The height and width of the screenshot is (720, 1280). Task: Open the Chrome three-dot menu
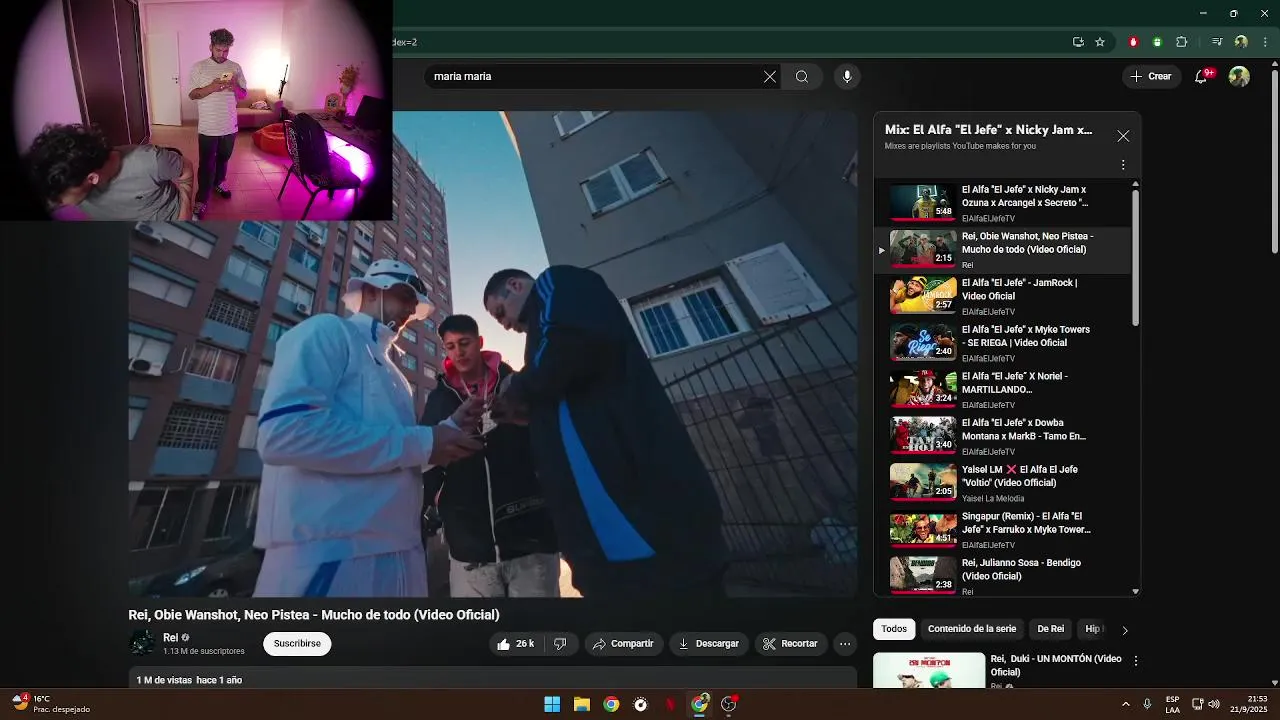click(1265, 42)
